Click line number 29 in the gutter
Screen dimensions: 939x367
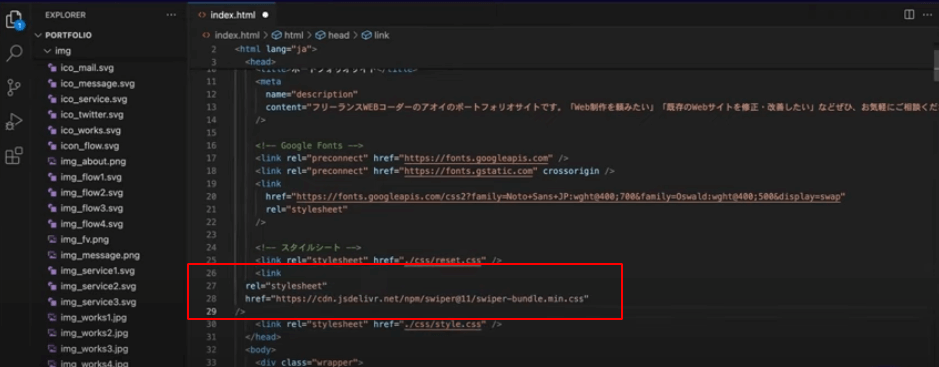[211, 311]
